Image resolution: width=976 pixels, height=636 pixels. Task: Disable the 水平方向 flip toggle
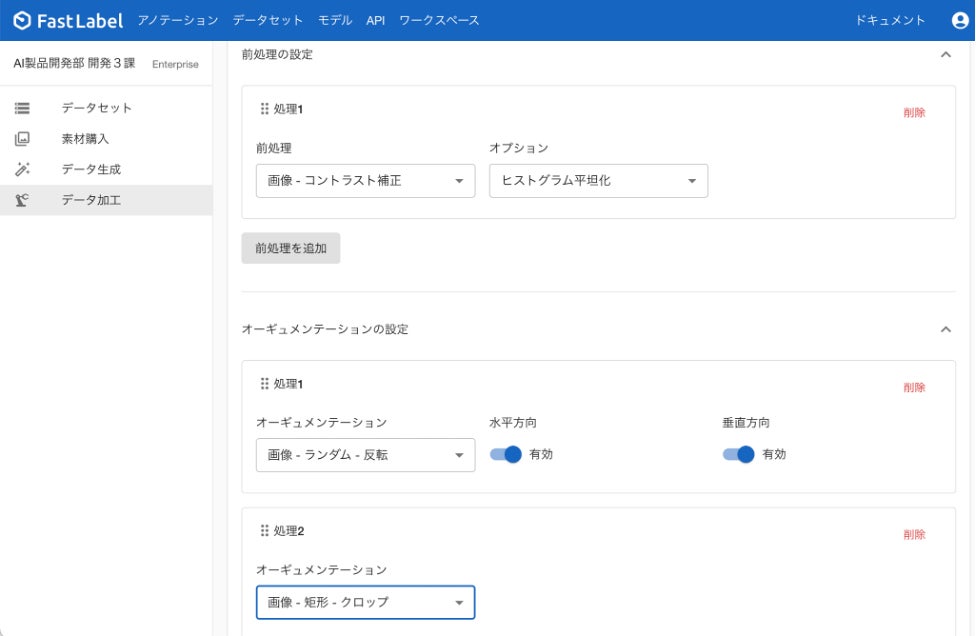point(506,454)
